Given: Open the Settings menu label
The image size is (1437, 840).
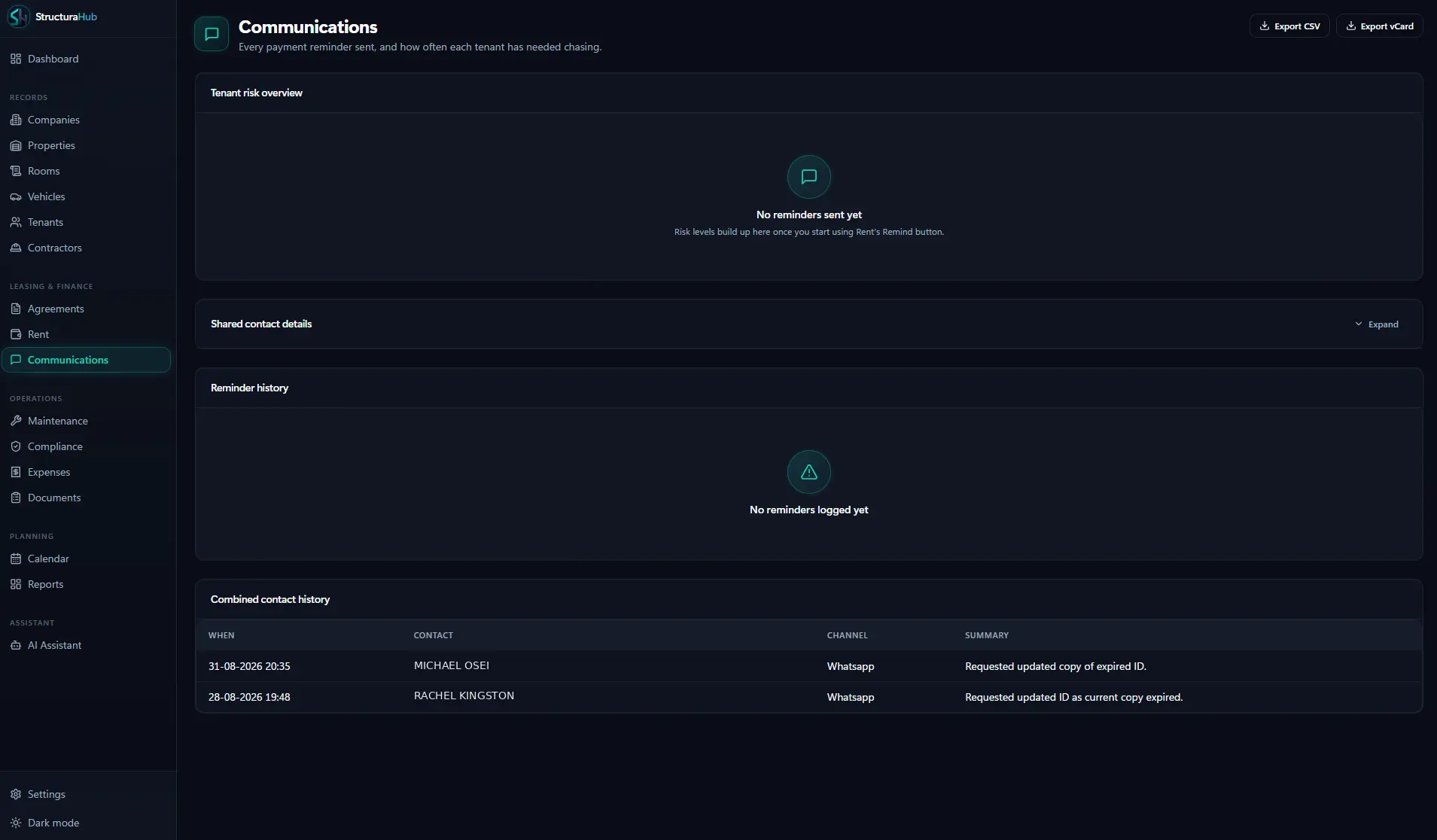Looking at the screenshot, I should click(47, 794).
